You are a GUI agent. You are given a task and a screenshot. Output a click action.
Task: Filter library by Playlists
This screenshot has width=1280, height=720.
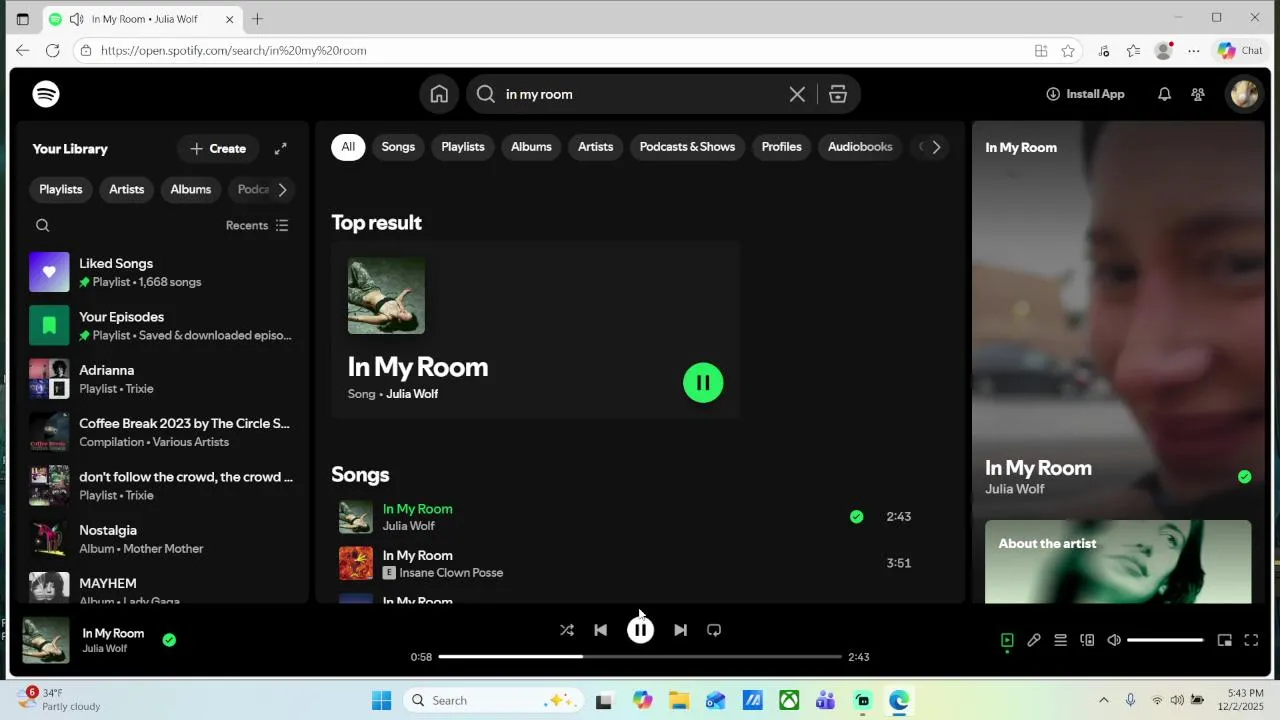61,189
